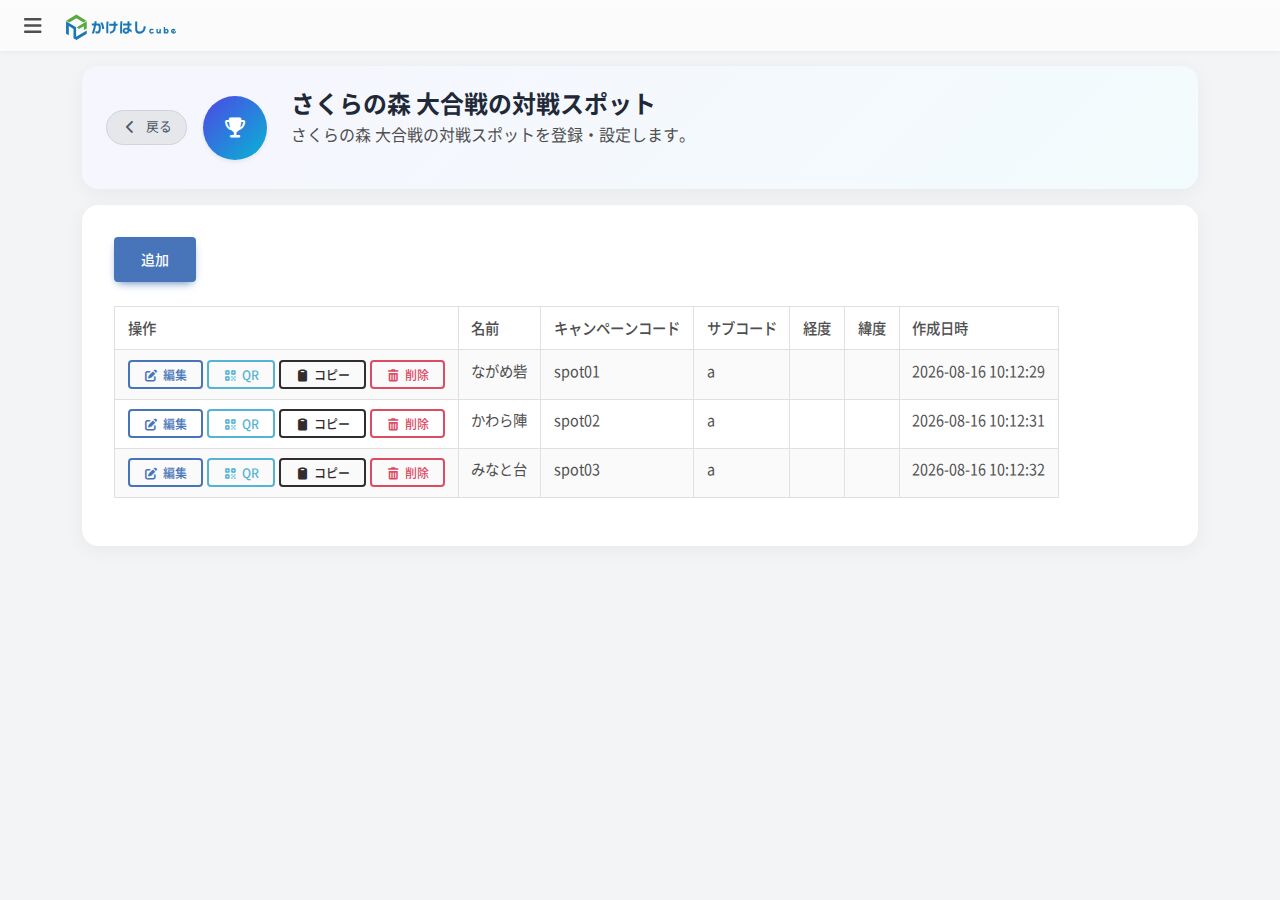Click the subtitle ending 登録・設定します。
The width and height of the screenshot is (1280, 900).
click(x=491, y=135)
